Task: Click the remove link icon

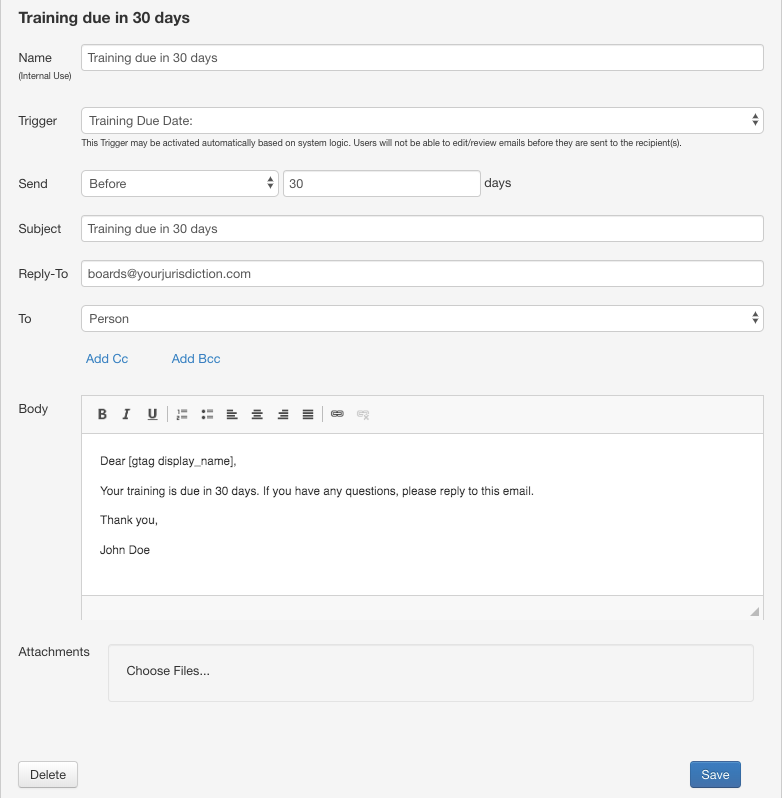Action: pos(363,414)
